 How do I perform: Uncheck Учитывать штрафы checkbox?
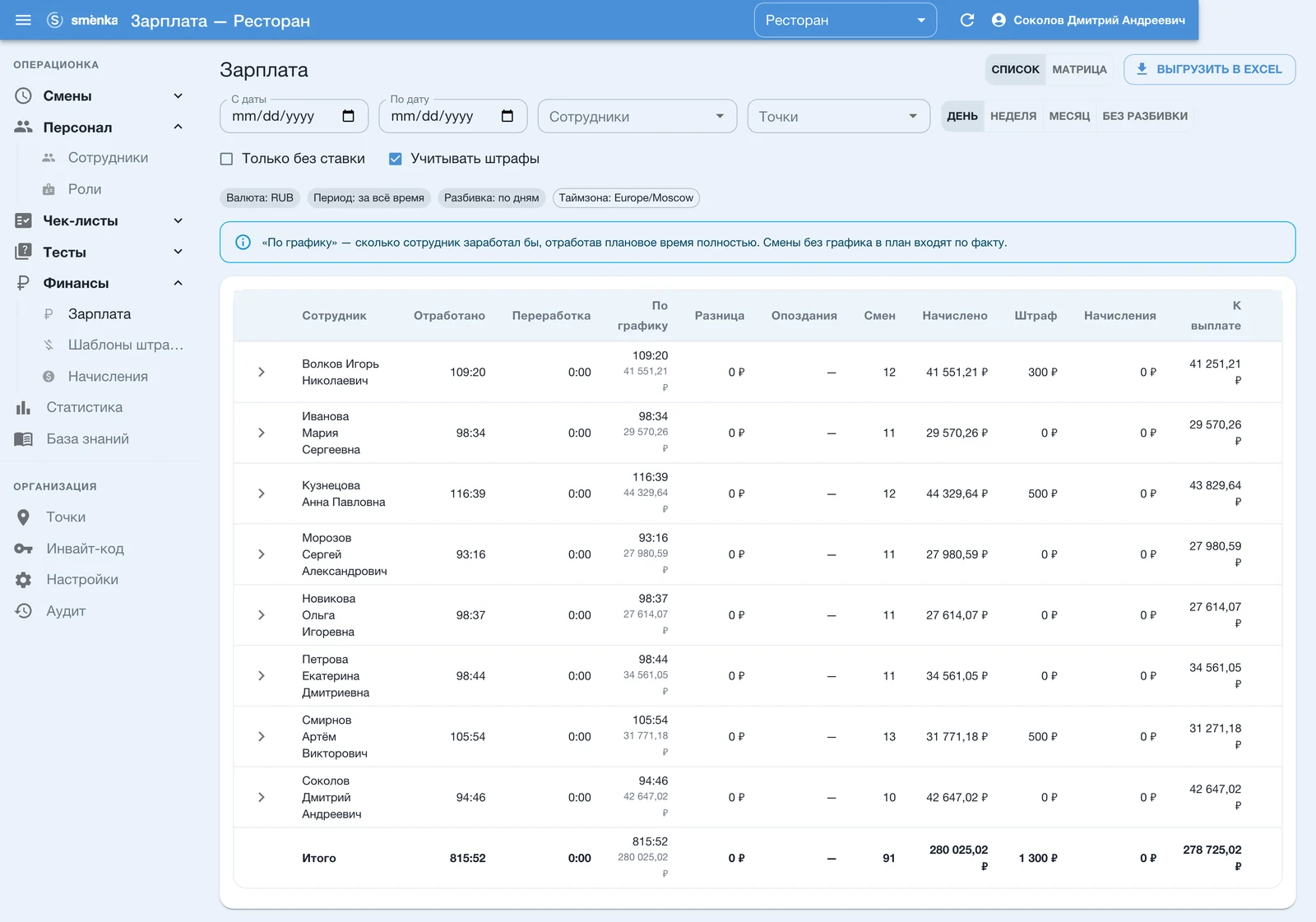[396, 159]
